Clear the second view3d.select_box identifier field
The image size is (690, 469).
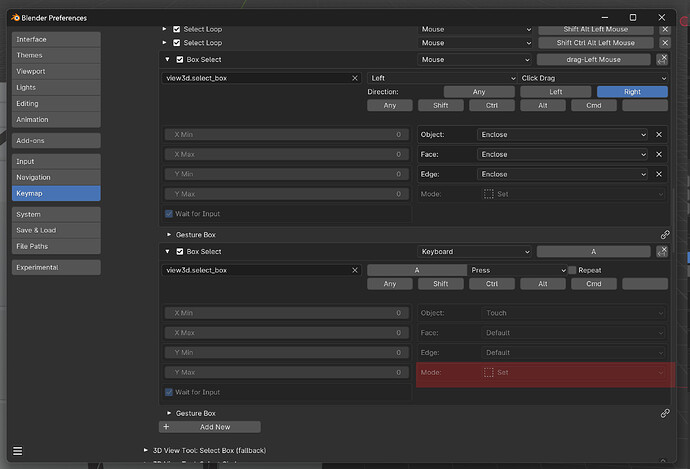pos(355,270)
